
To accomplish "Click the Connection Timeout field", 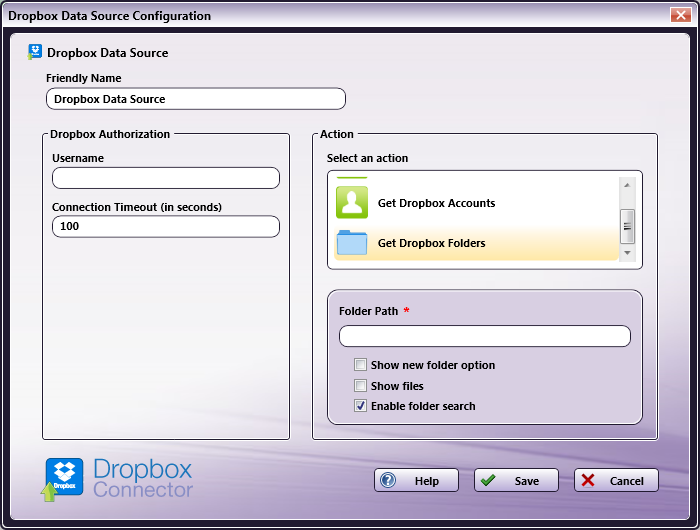I will (166, 226).
